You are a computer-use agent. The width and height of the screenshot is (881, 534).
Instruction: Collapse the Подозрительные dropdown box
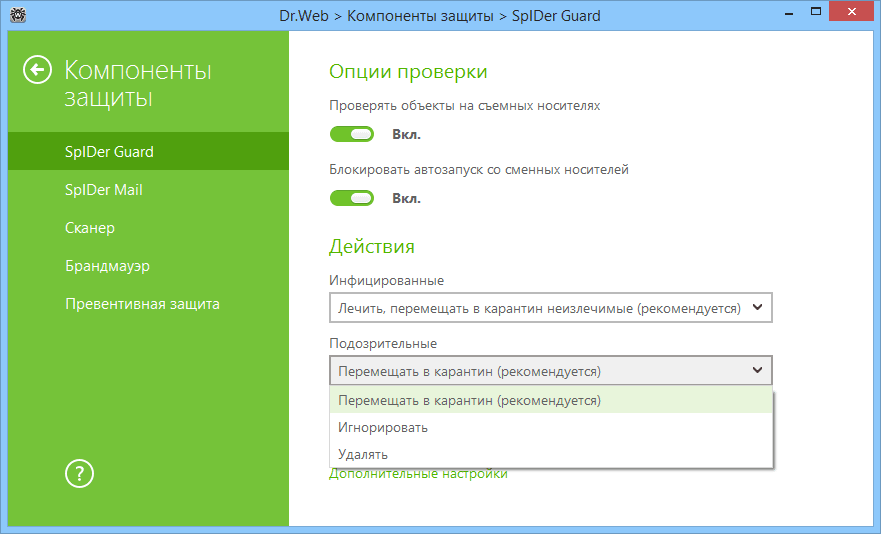click(x=551, y=370)
